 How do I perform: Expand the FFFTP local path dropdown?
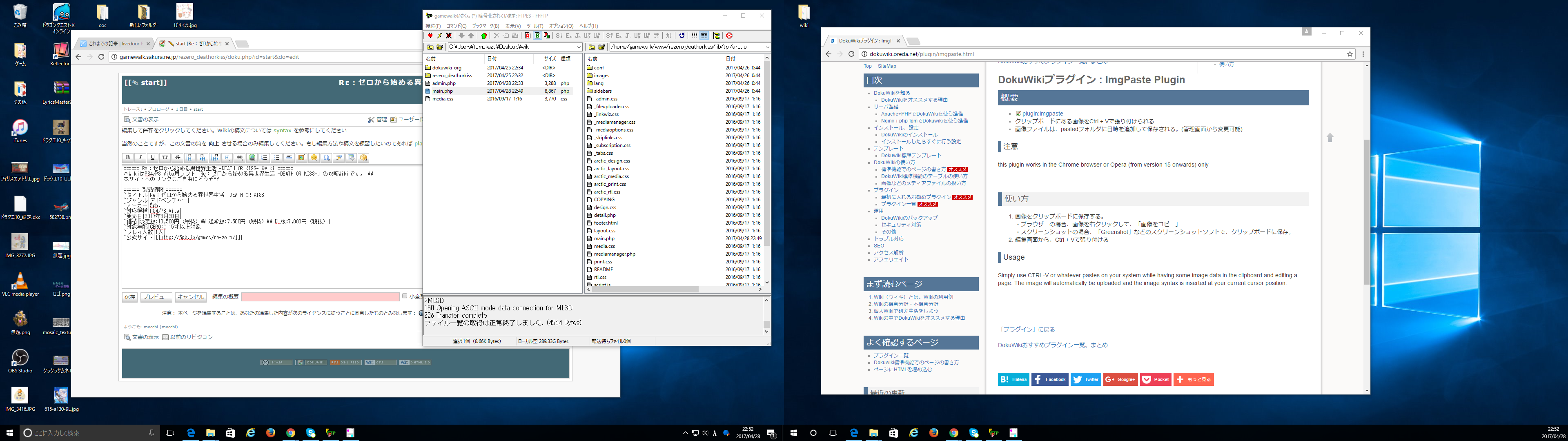[579, 47]
